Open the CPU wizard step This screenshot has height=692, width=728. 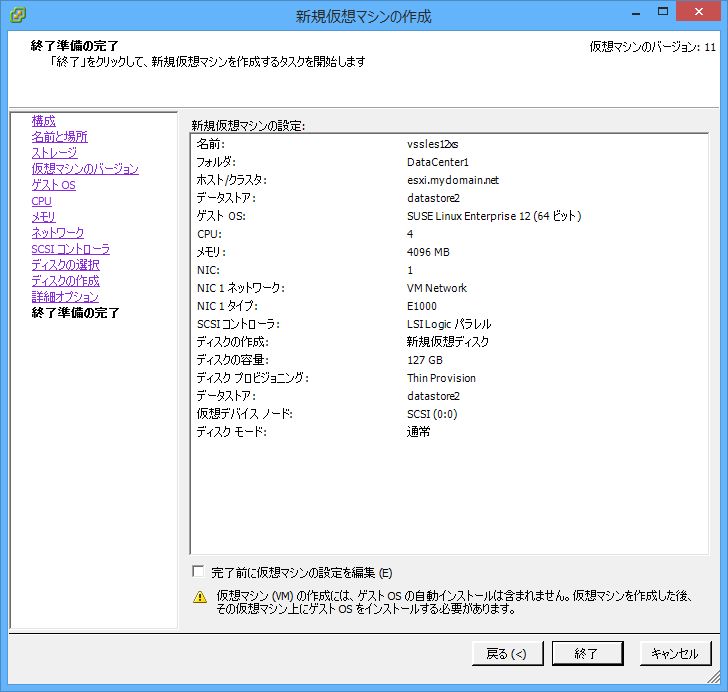[41, 201]
